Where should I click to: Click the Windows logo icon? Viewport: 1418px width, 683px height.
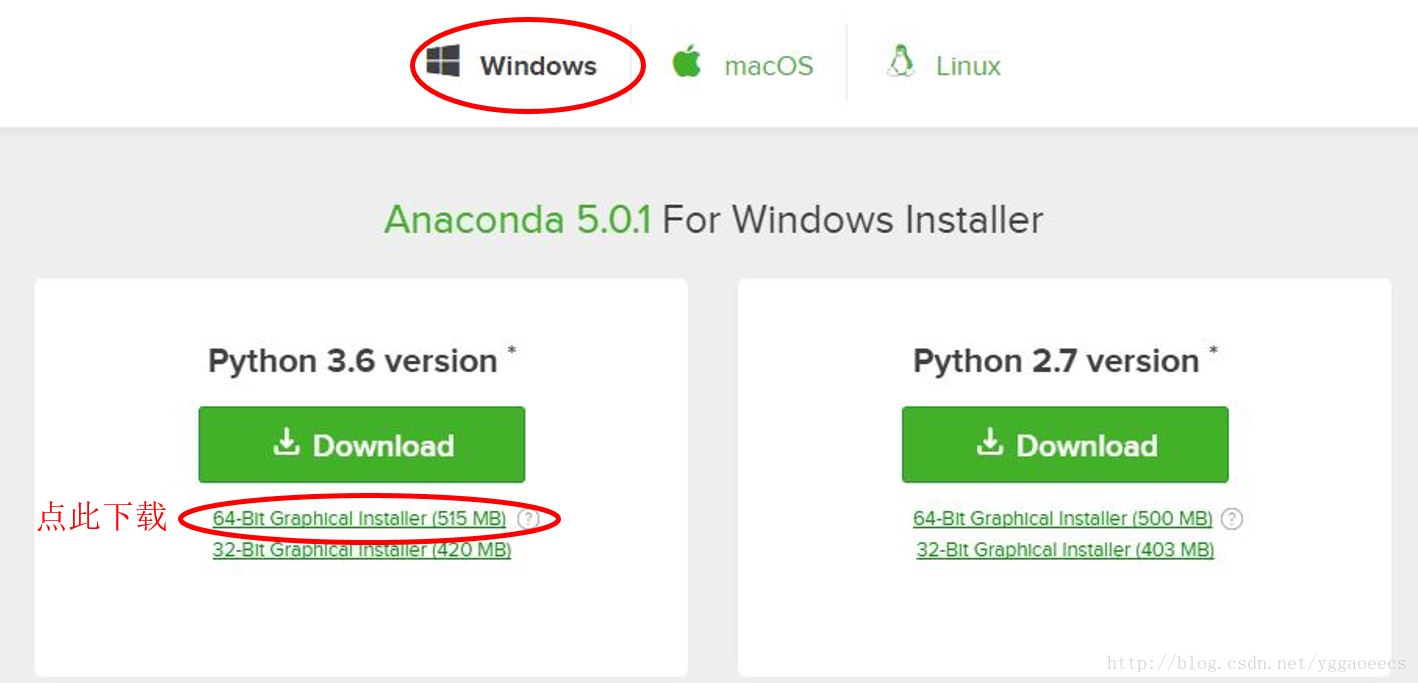pyautogui.click(x=443, y=61)
